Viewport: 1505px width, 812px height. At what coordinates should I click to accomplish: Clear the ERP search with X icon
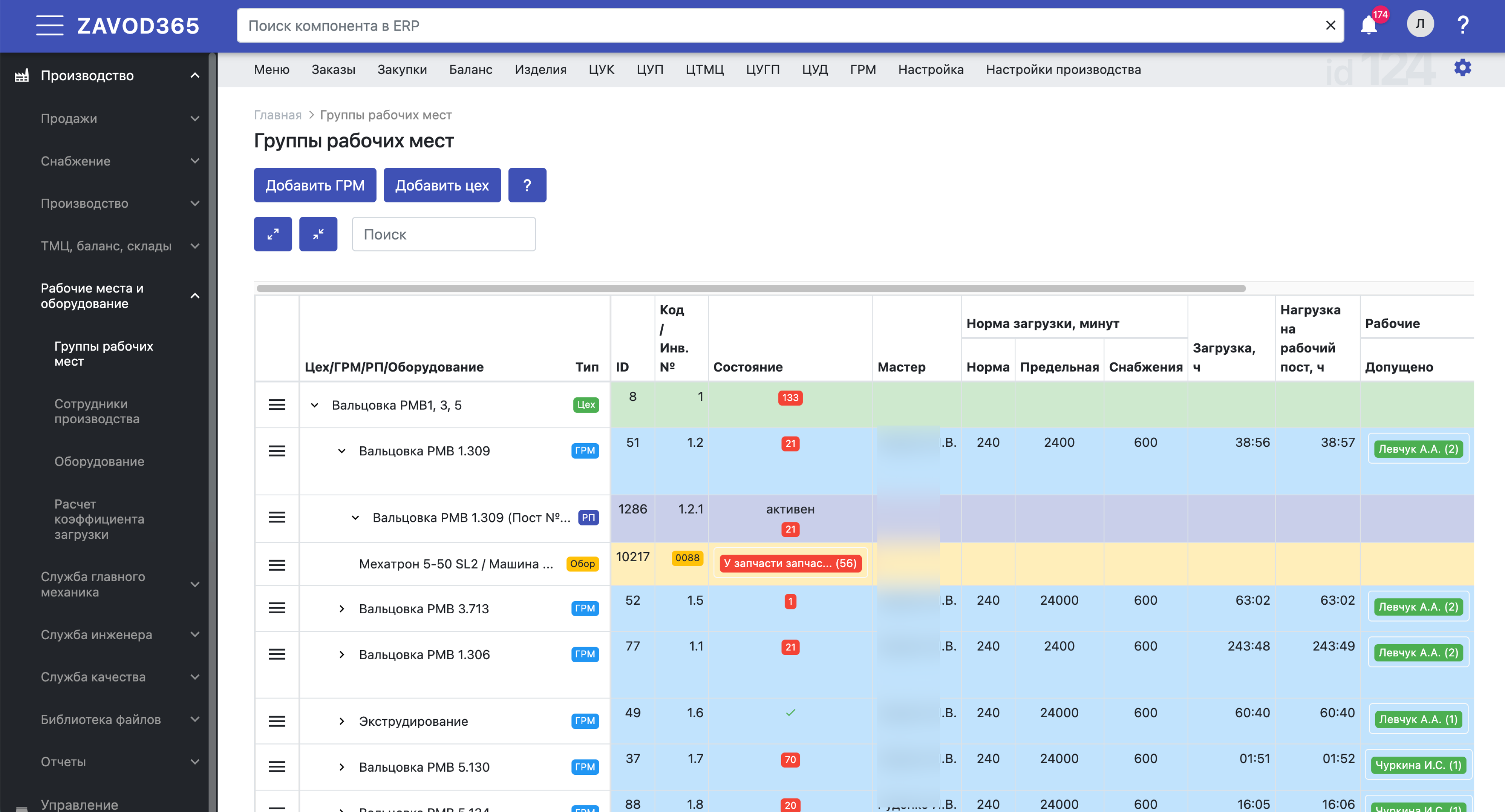coord(1330,26)
